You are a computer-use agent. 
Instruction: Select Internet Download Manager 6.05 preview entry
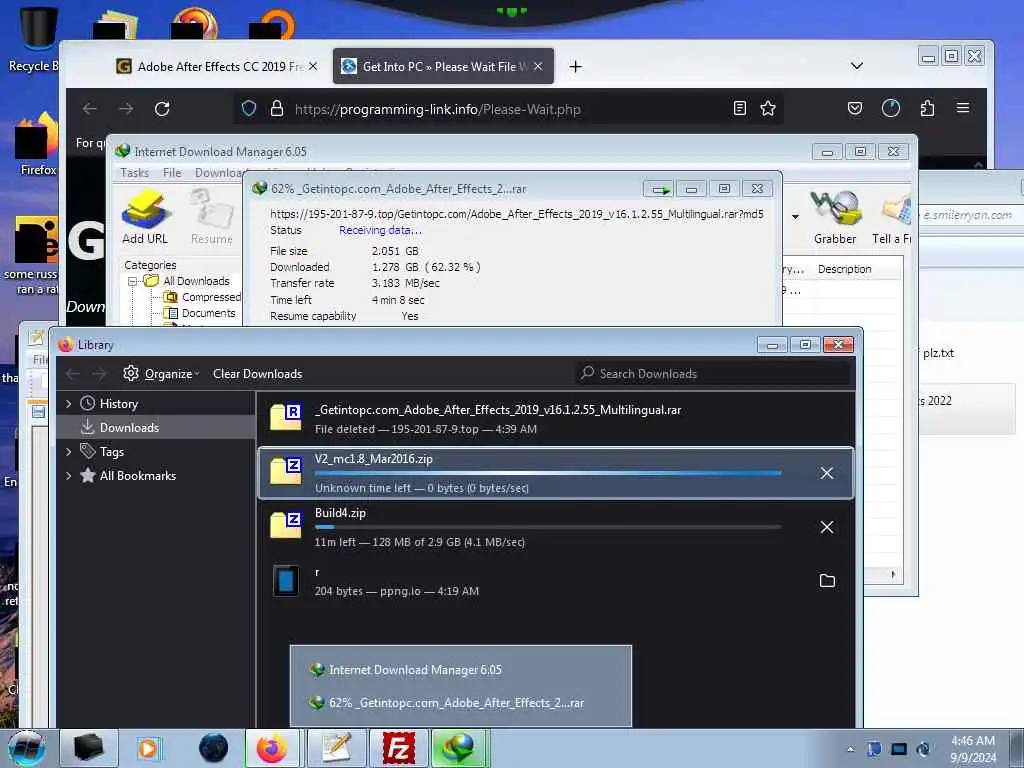click(460, 669)
